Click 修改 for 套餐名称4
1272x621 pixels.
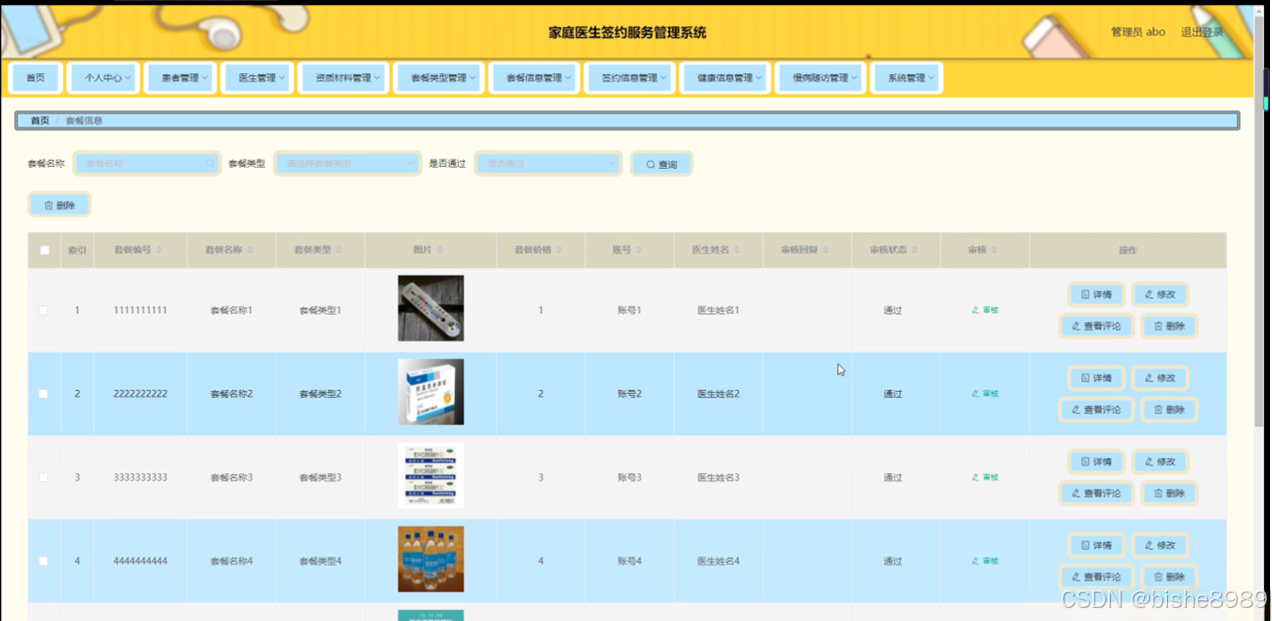1160,545
